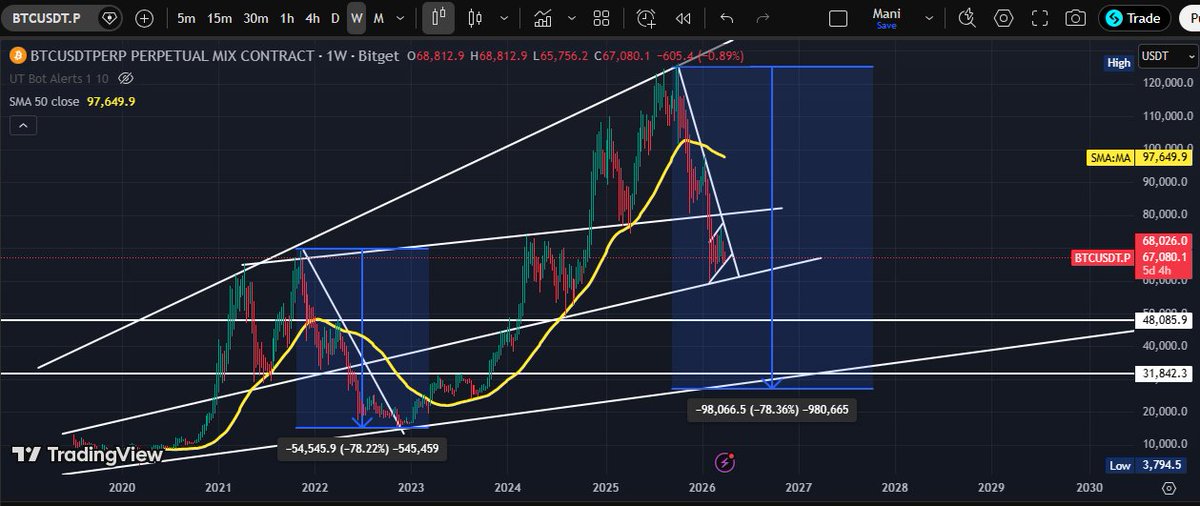Select the candlestick chart type icon
1200x506 pixels.
[475, 18]
